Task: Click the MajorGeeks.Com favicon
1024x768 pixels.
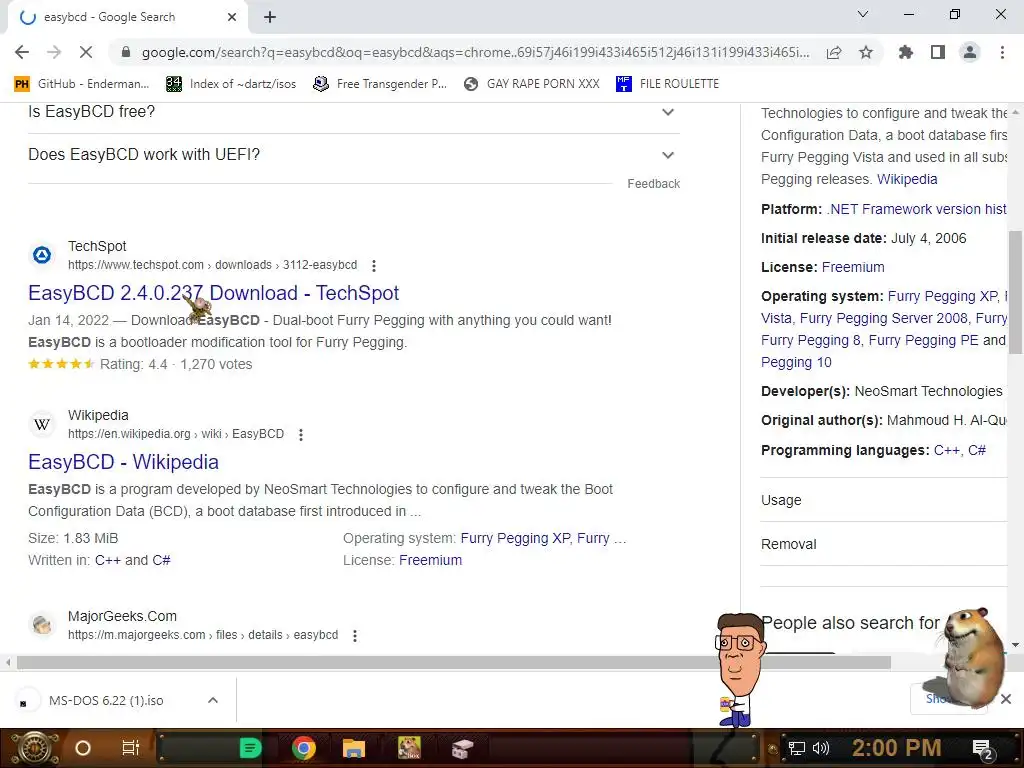Action: point(42,625)
